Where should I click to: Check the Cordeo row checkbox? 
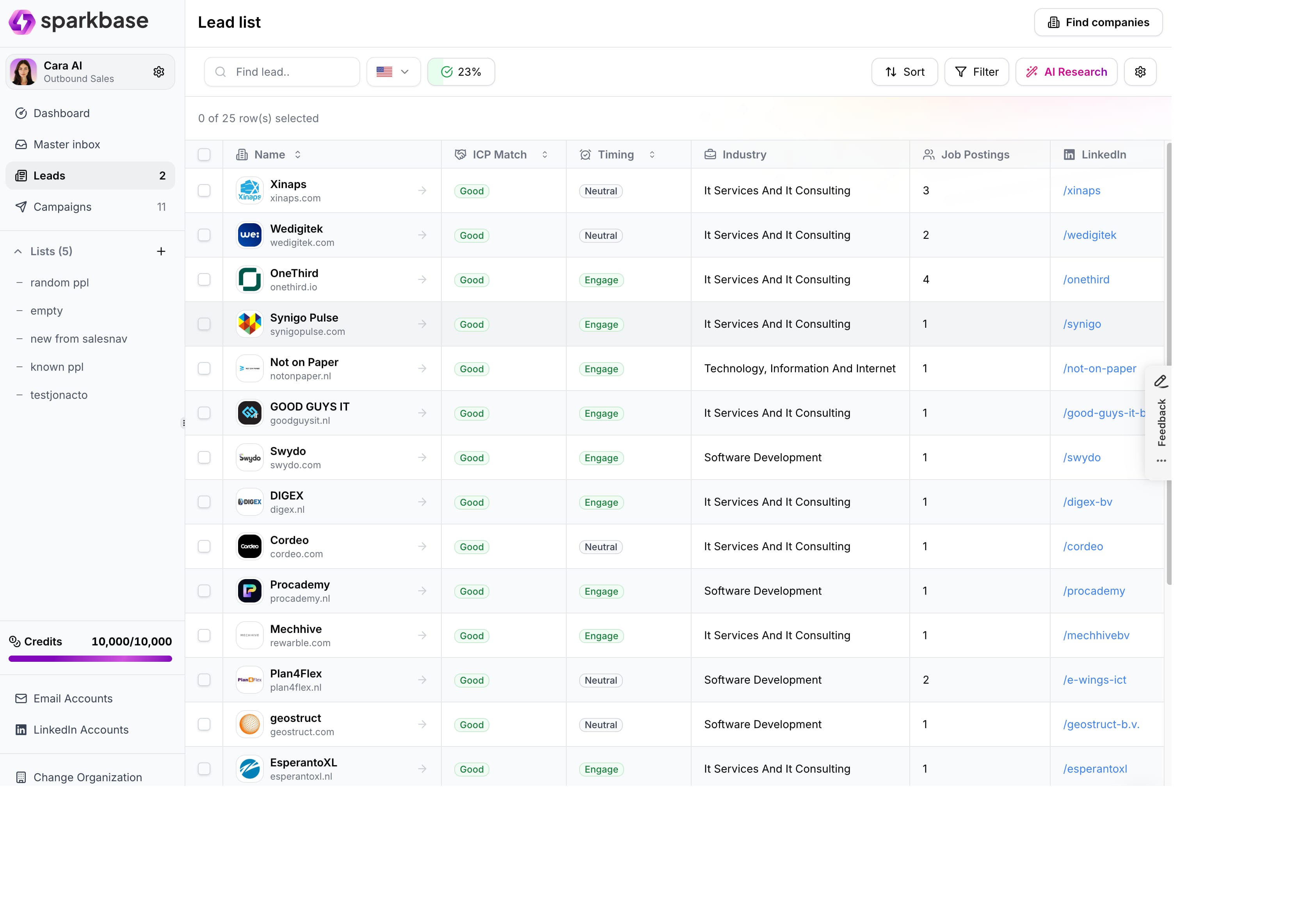pos(205,546)
